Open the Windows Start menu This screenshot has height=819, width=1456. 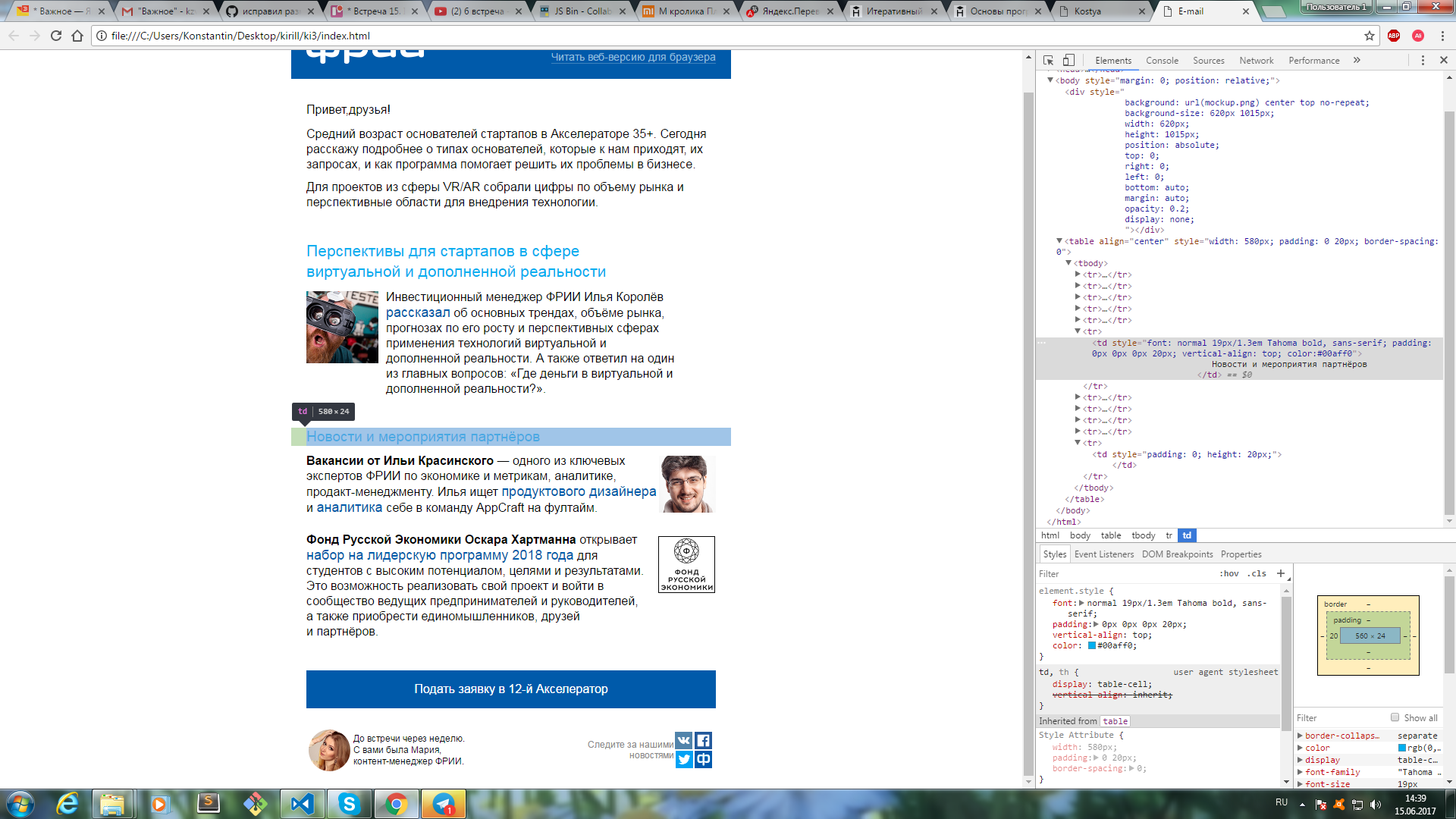tap(20, 804)
